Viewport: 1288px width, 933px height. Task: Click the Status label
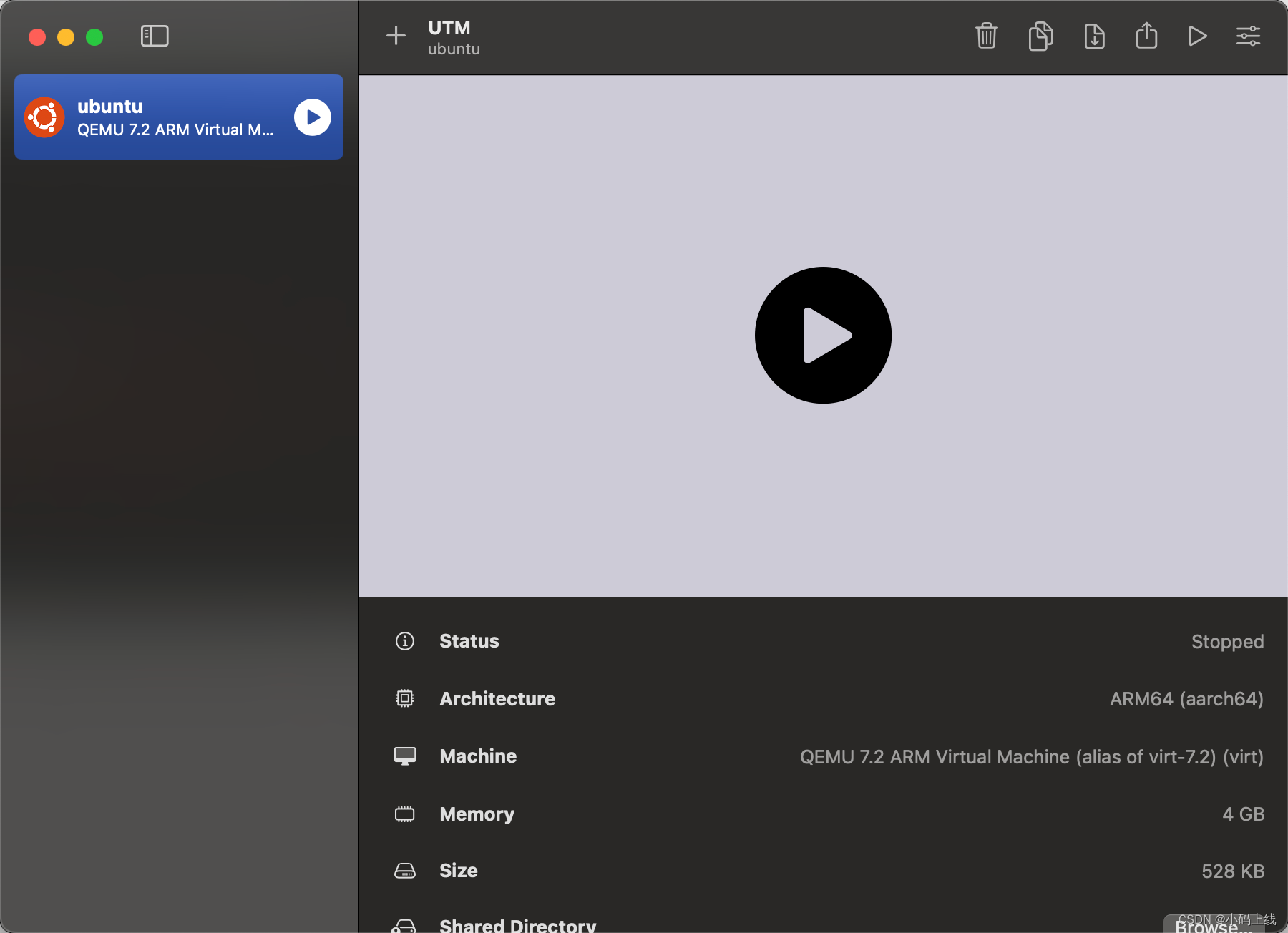tap(469, 641)
